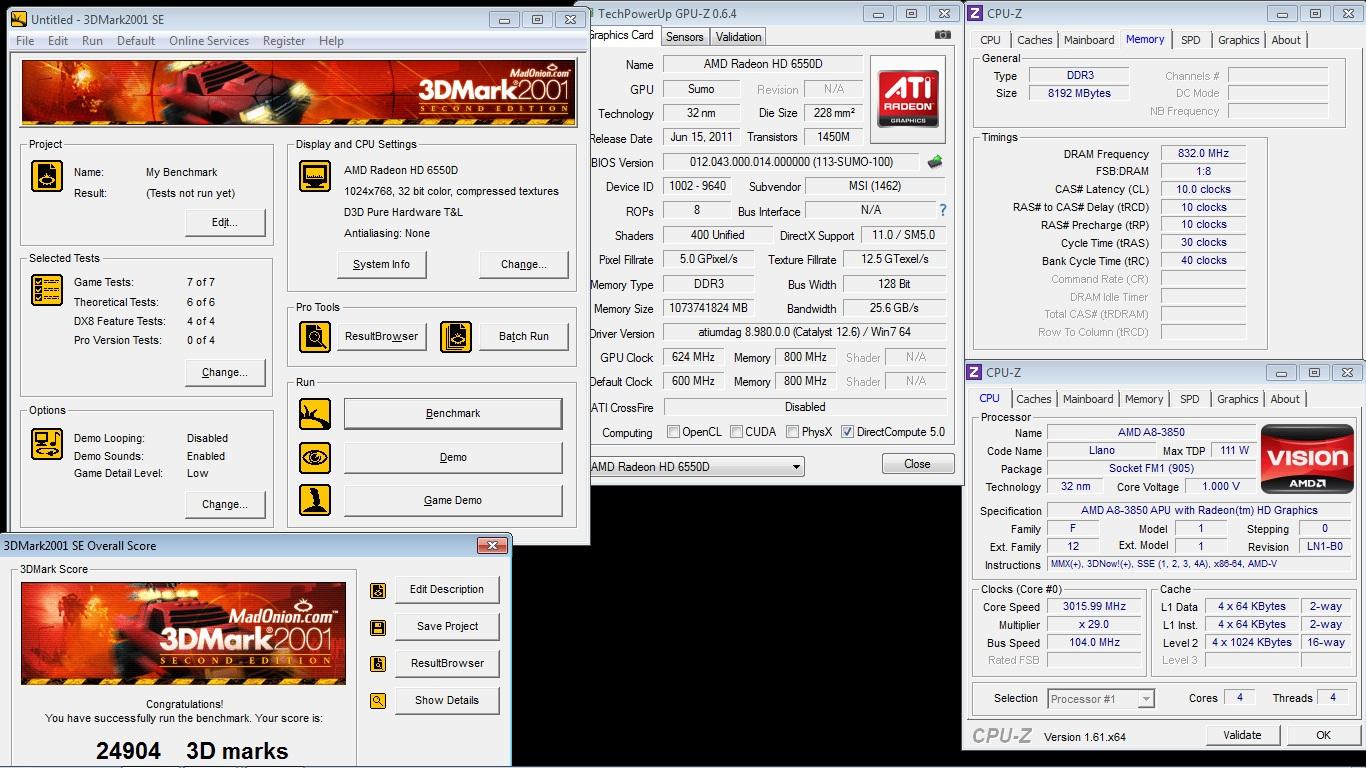Image resolution: width=1366 pixels, height=768 pixels.
Task: Click the Game Demo joystick icon
Action: 315,500
